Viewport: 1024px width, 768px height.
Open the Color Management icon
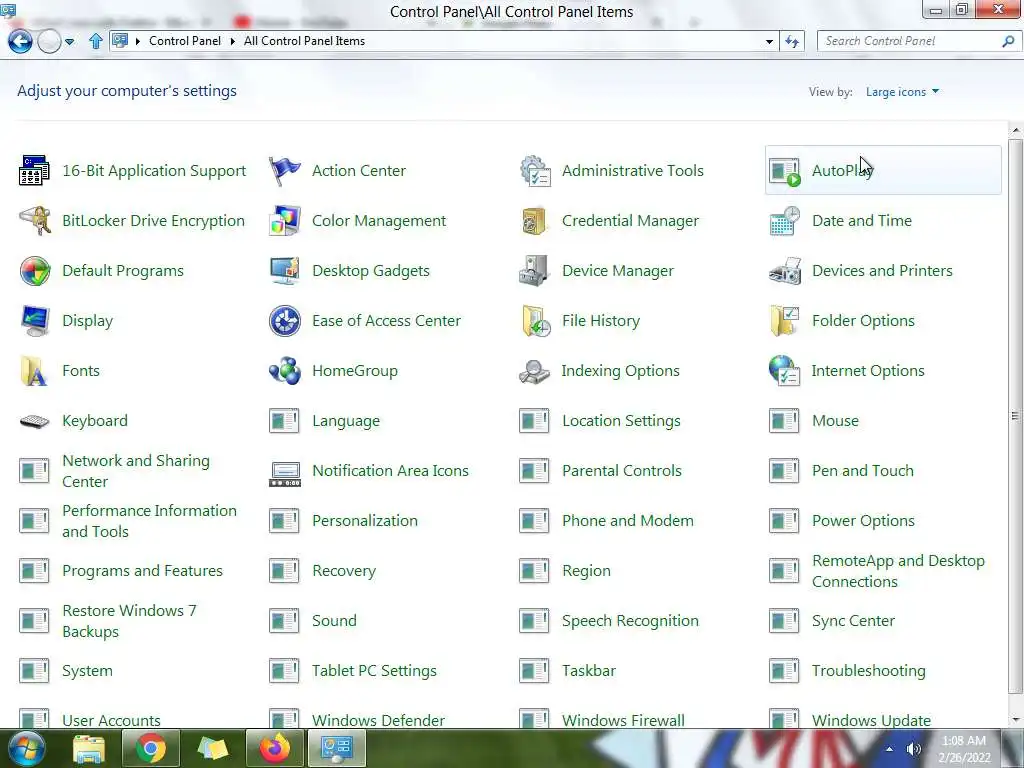tap(285, 221)
